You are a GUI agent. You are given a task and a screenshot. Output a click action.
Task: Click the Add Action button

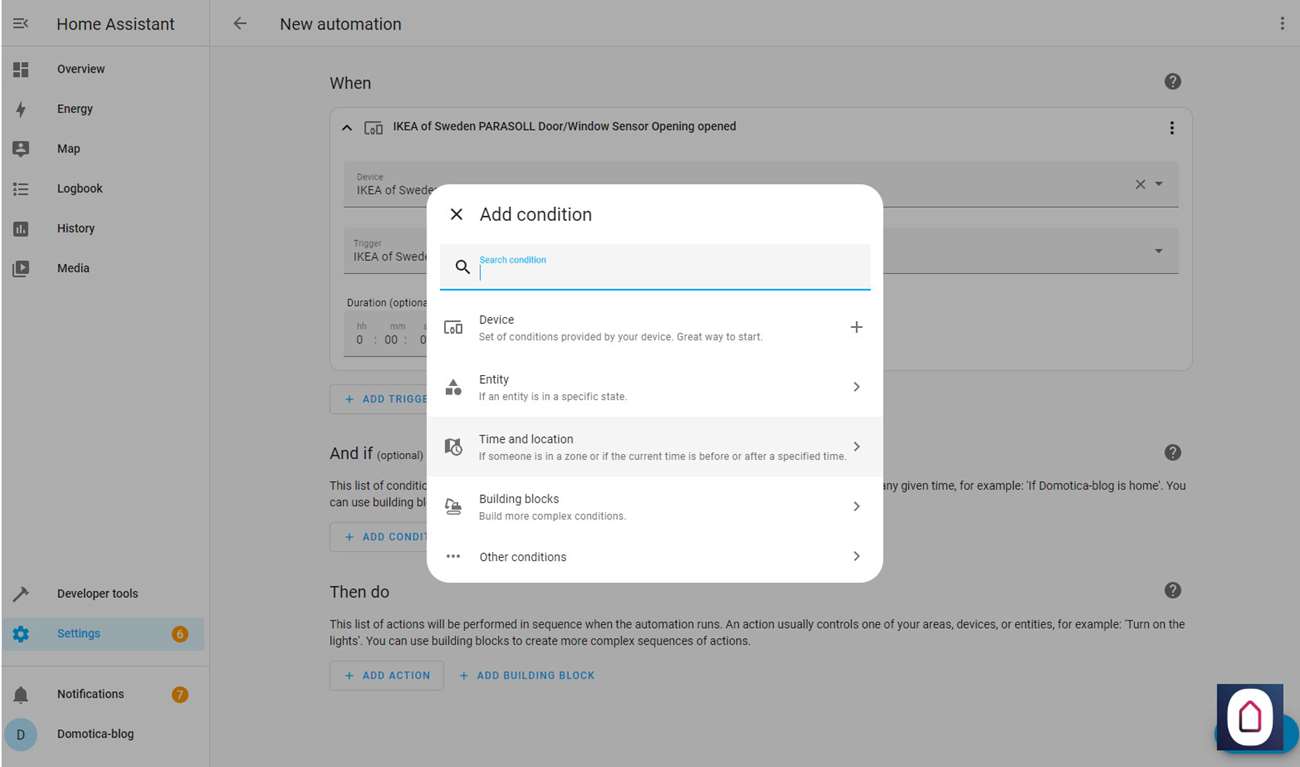click(387, 676)
